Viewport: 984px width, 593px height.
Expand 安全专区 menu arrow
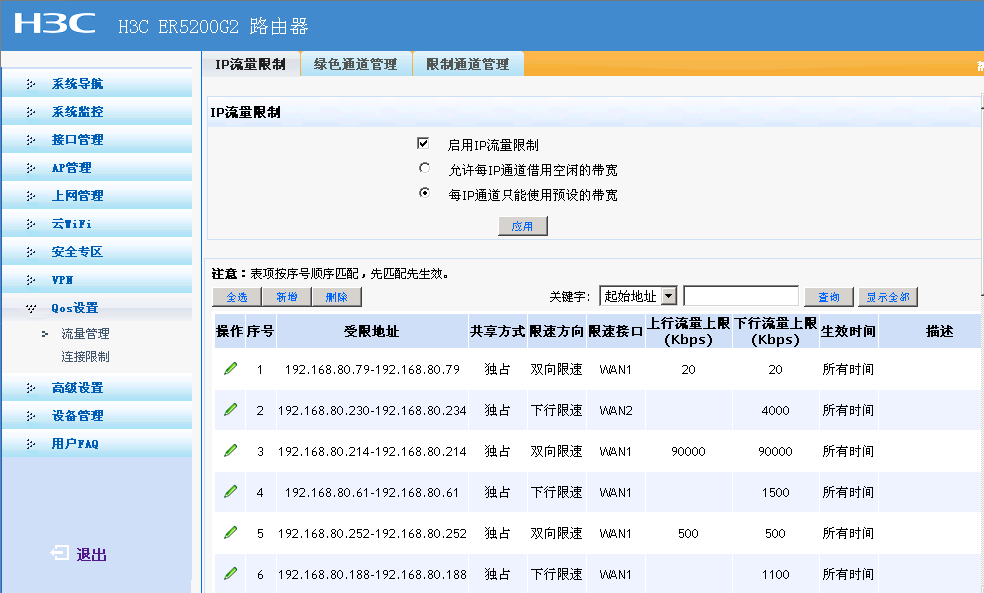pyautogui.click(x=30, y=252)
